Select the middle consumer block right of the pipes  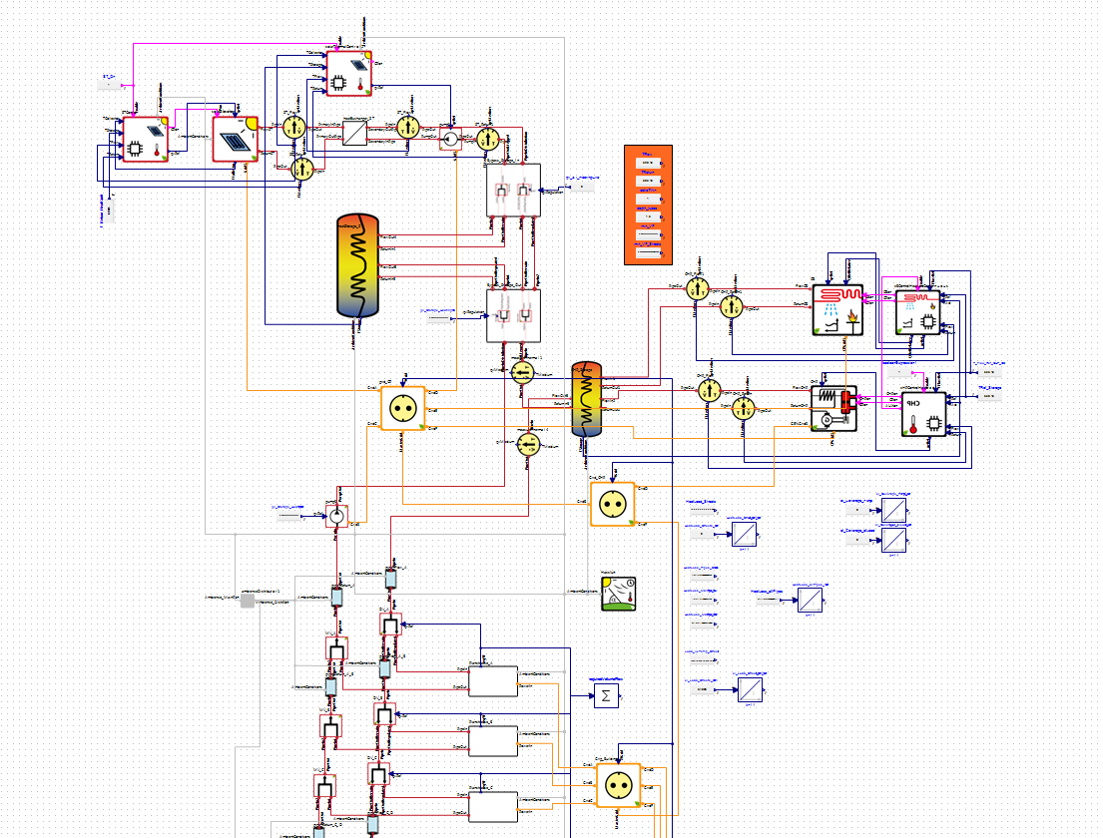pos(493,742)
